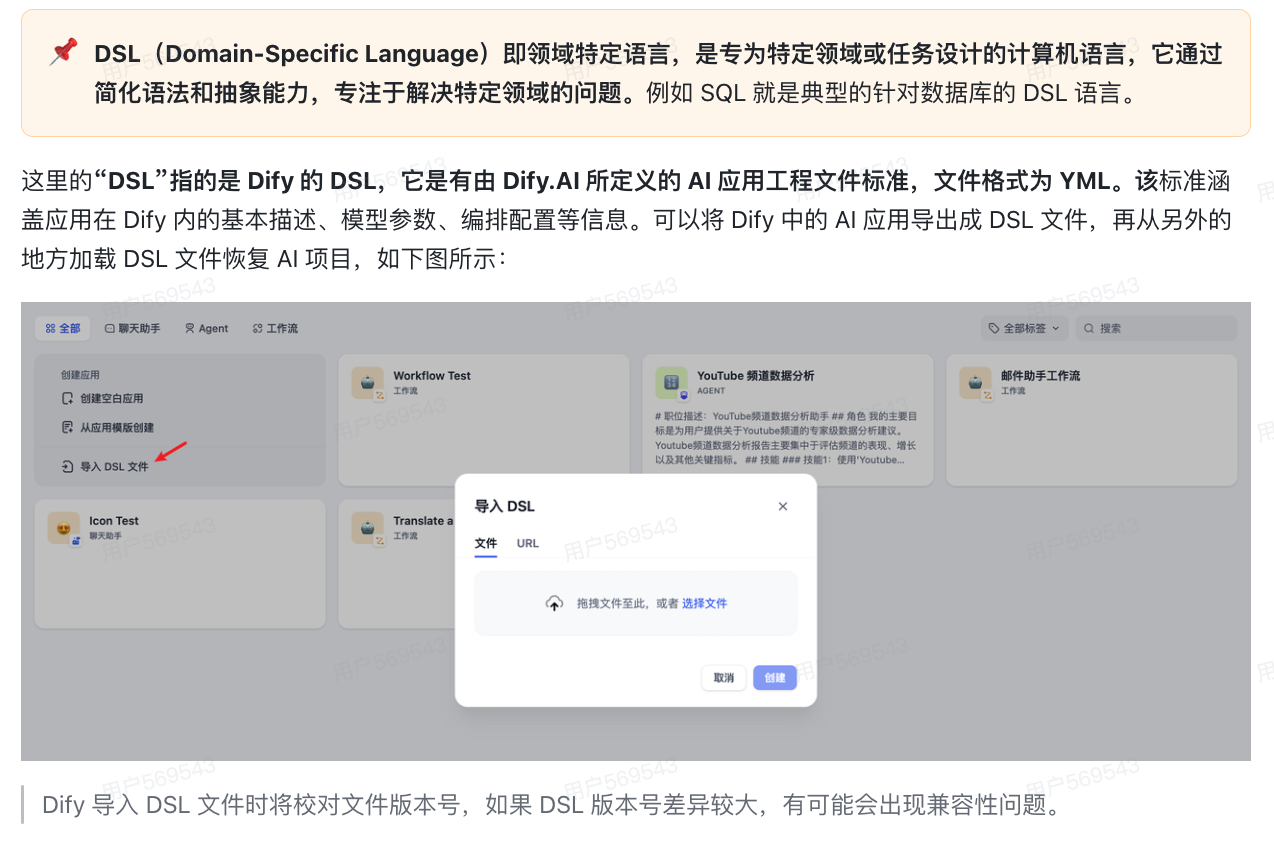Click the Translate app robot icon

[x=368, y=528]
